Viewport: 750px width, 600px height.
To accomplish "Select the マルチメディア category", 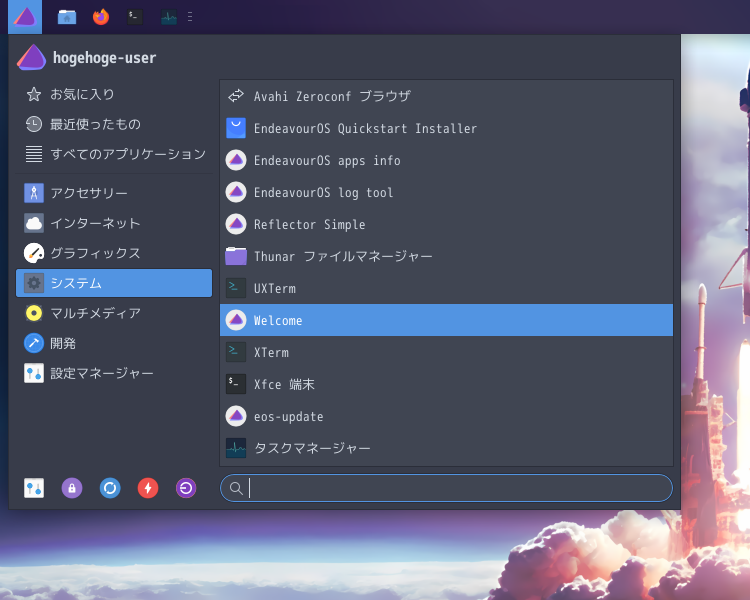I will pyautogui.click(x=114, y=313).
